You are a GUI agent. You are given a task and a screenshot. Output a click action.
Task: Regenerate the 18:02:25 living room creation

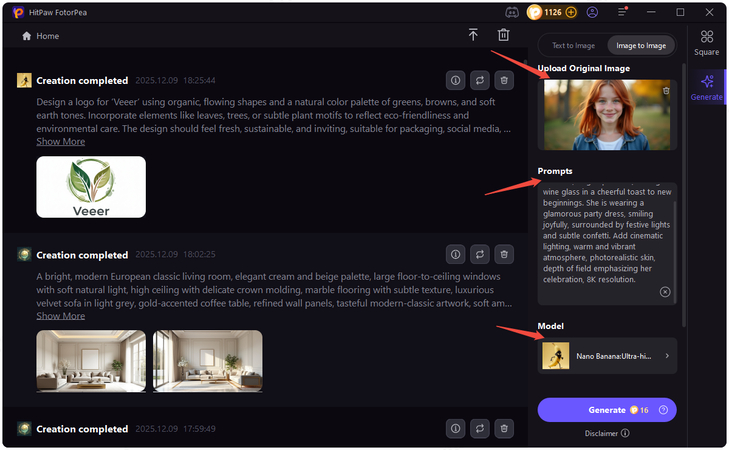click(x=480, y=254)
